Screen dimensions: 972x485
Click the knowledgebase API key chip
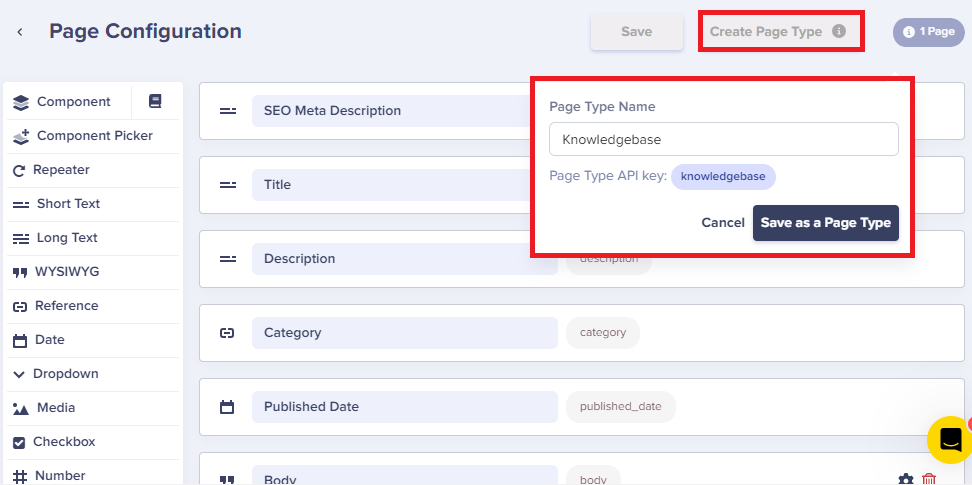click(x=723, y=177)
